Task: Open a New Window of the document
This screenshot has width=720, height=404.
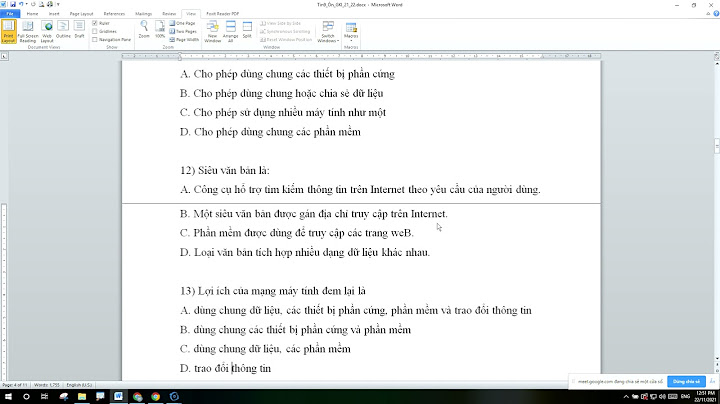Action: pos(213,31)
